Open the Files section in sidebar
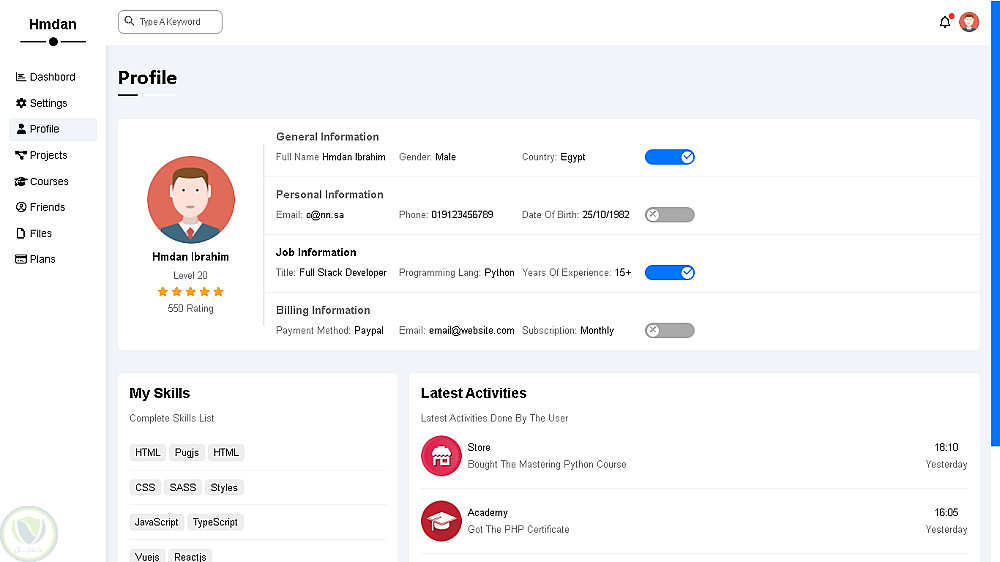1000x562 pixels. click(40, 233)
